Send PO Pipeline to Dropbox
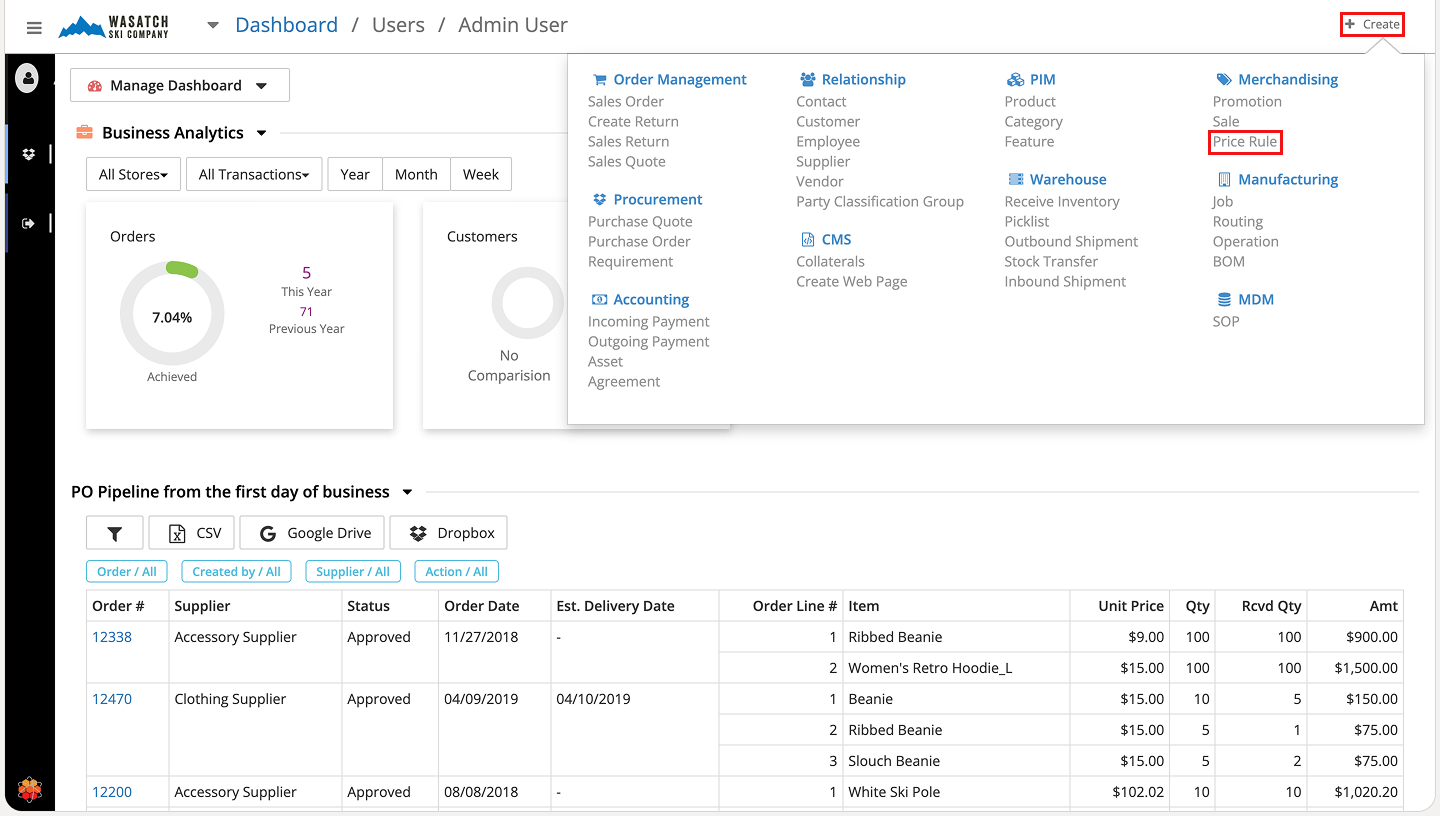Image resolution: width=1440 pixels, height=816 pixels. pyautogui.click(x=448, y=533)
